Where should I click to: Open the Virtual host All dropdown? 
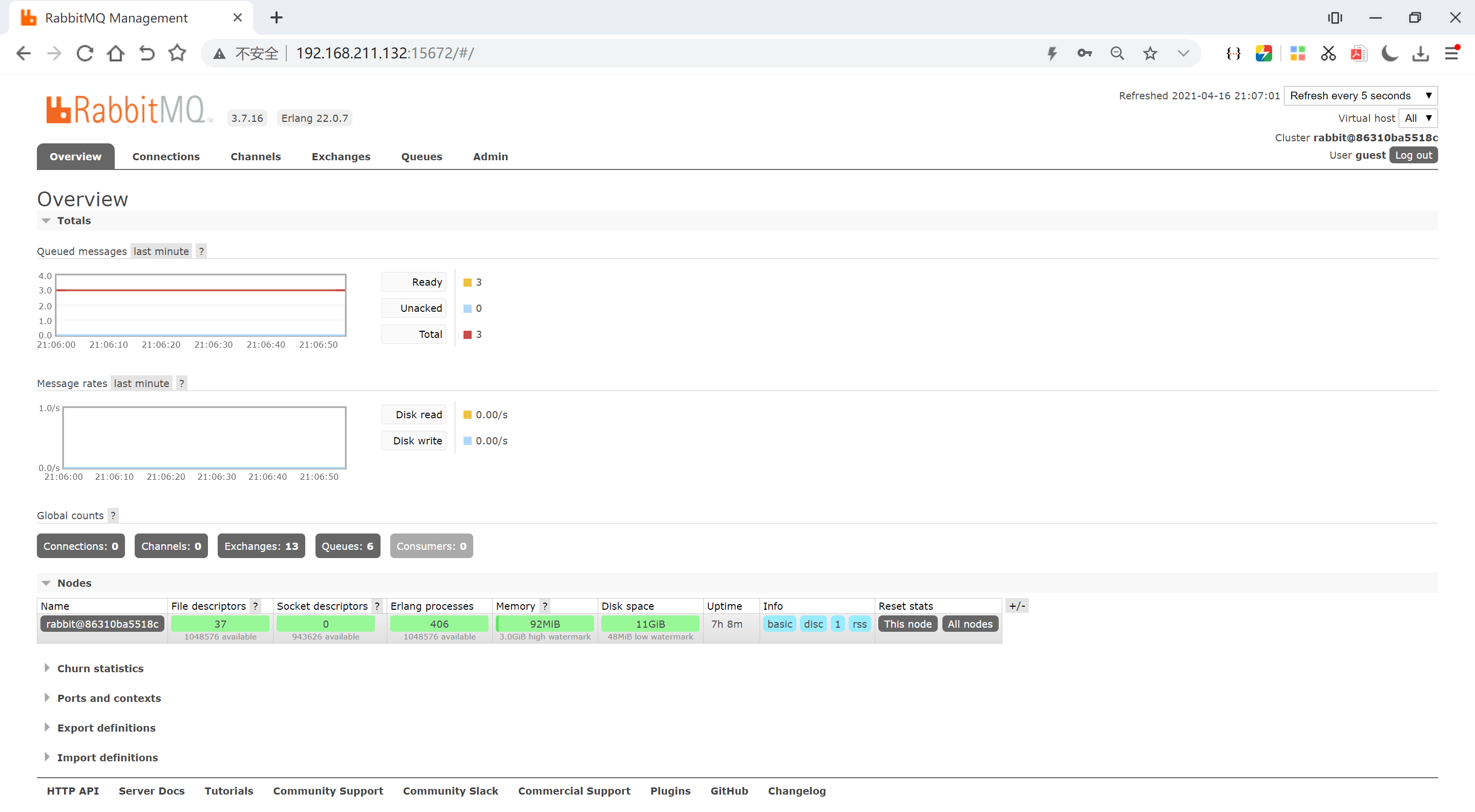pyautogui.click(x=1418, y=118)
